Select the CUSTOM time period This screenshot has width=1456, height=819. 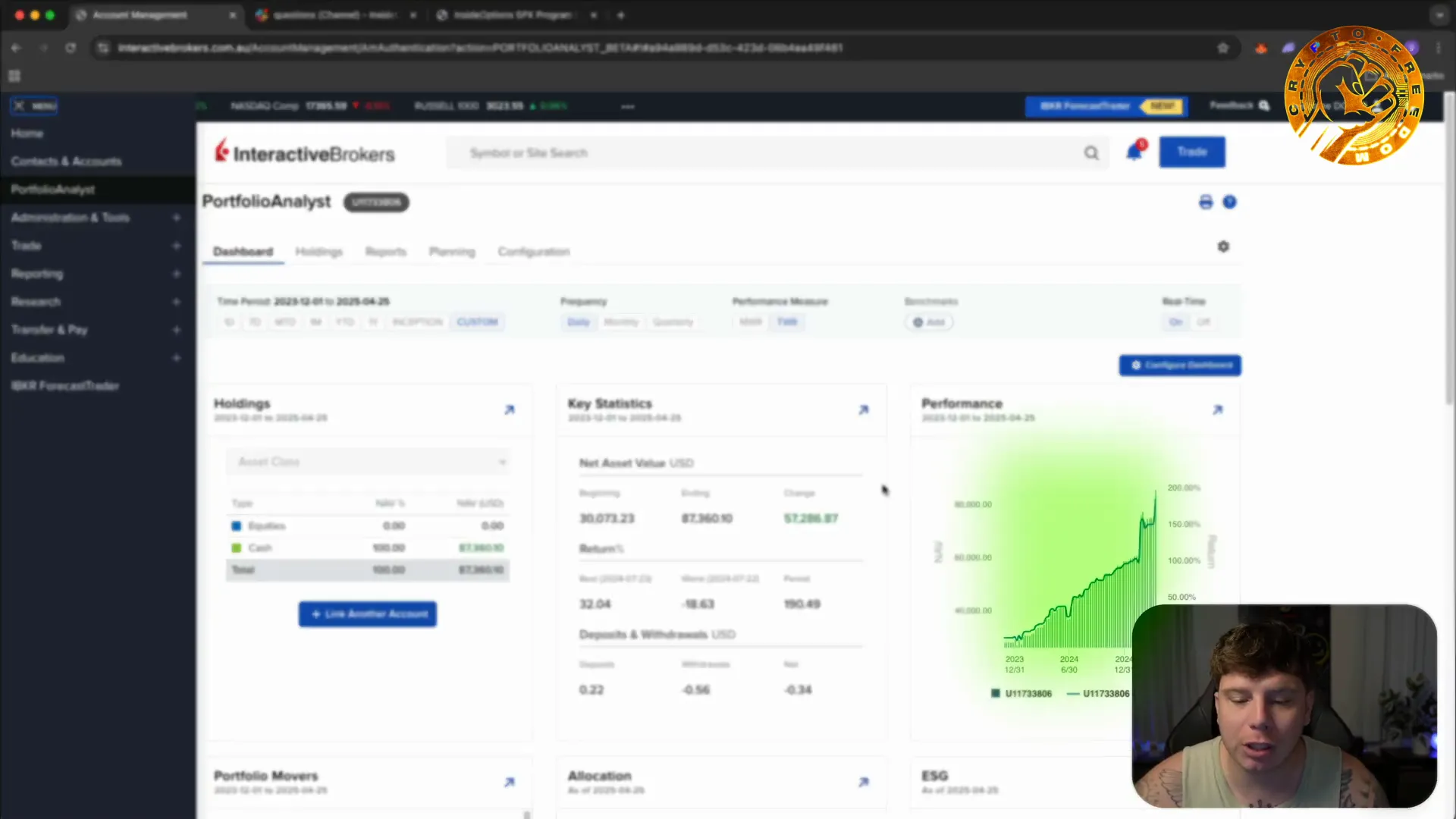pos(478,322)
